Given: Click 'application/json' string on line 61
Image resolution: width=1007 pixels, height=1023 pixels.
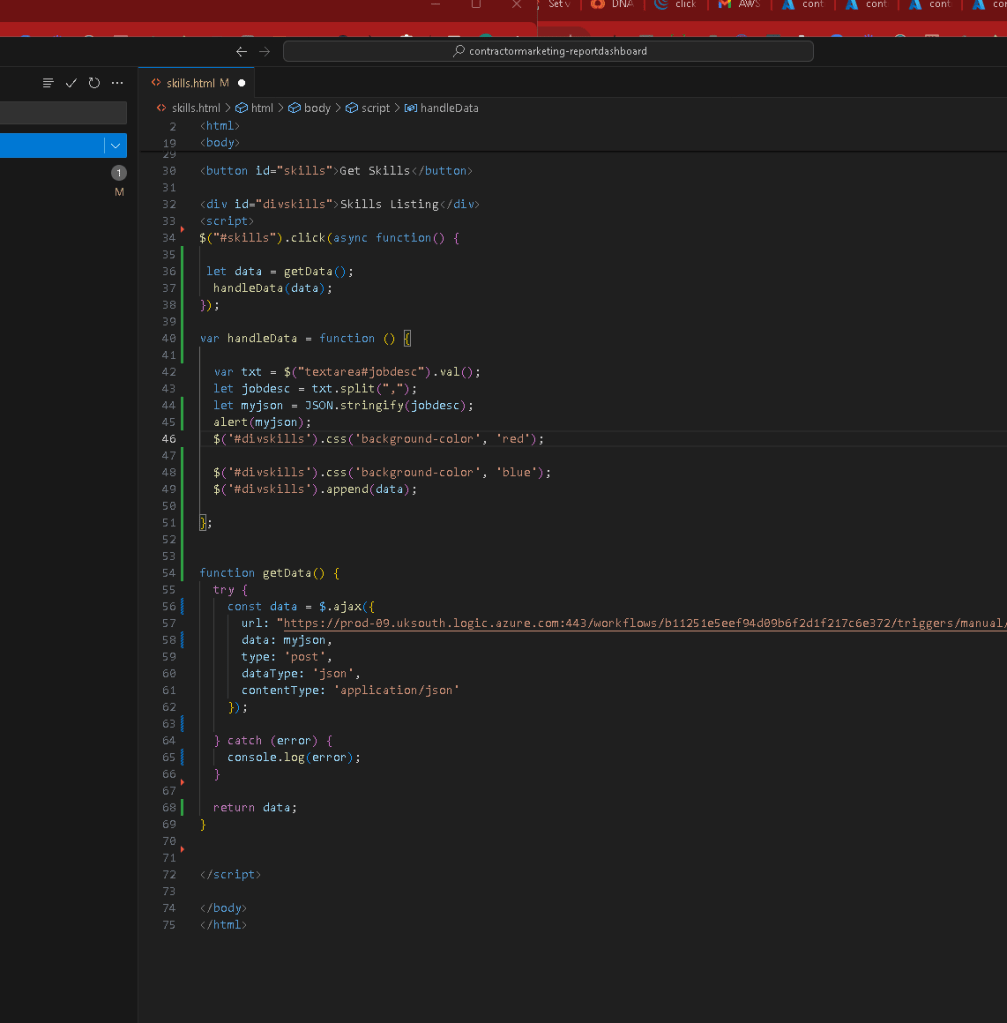Looking at the screenshot, I should coord(397,690).
